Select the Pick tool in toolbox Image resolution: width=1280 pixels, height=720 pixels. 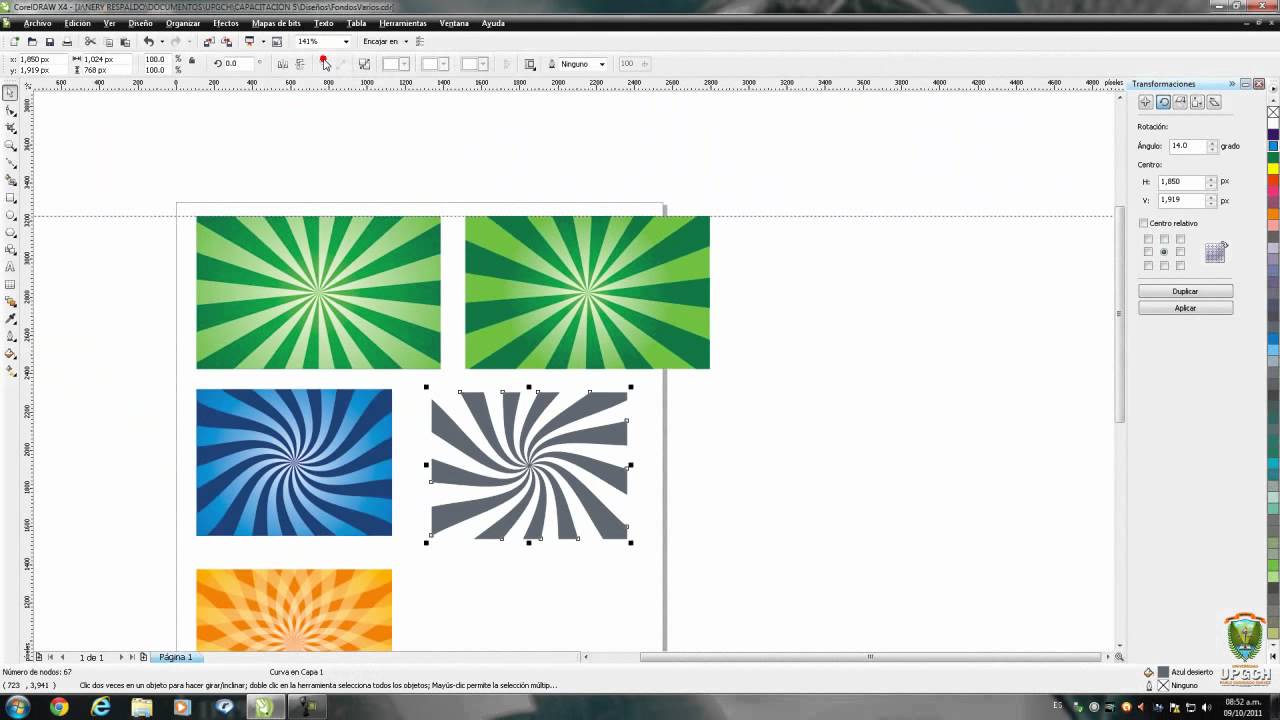coord(11,93)
